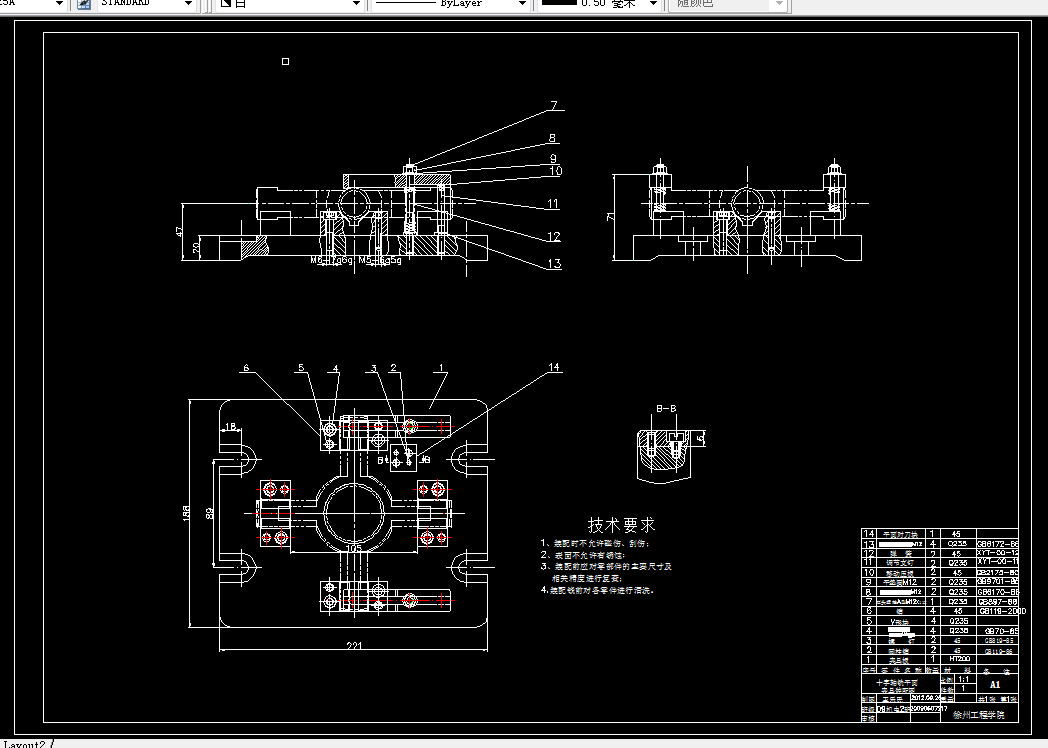Image resolution: width=1048 pixels, height=748 pixels.
Task: Select balloon number 14 above the plan view
Action: (x=554, y=367)
